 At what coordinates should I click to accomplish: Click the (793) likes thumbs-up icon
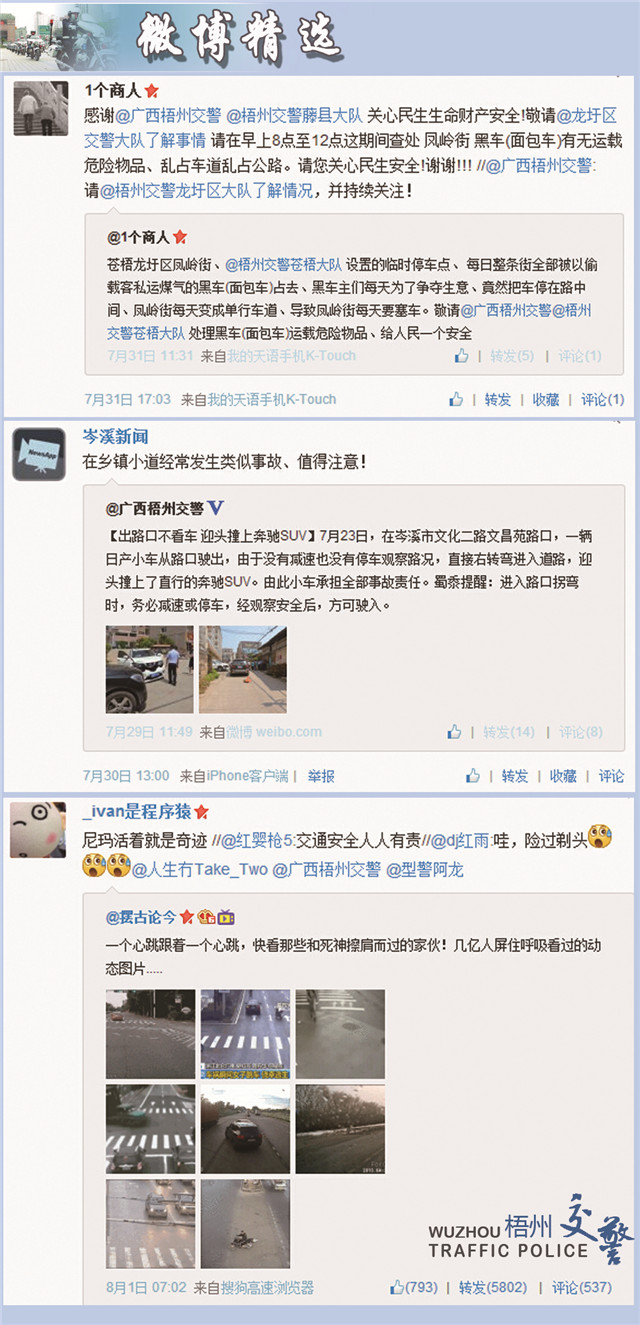click(399, 1287)
